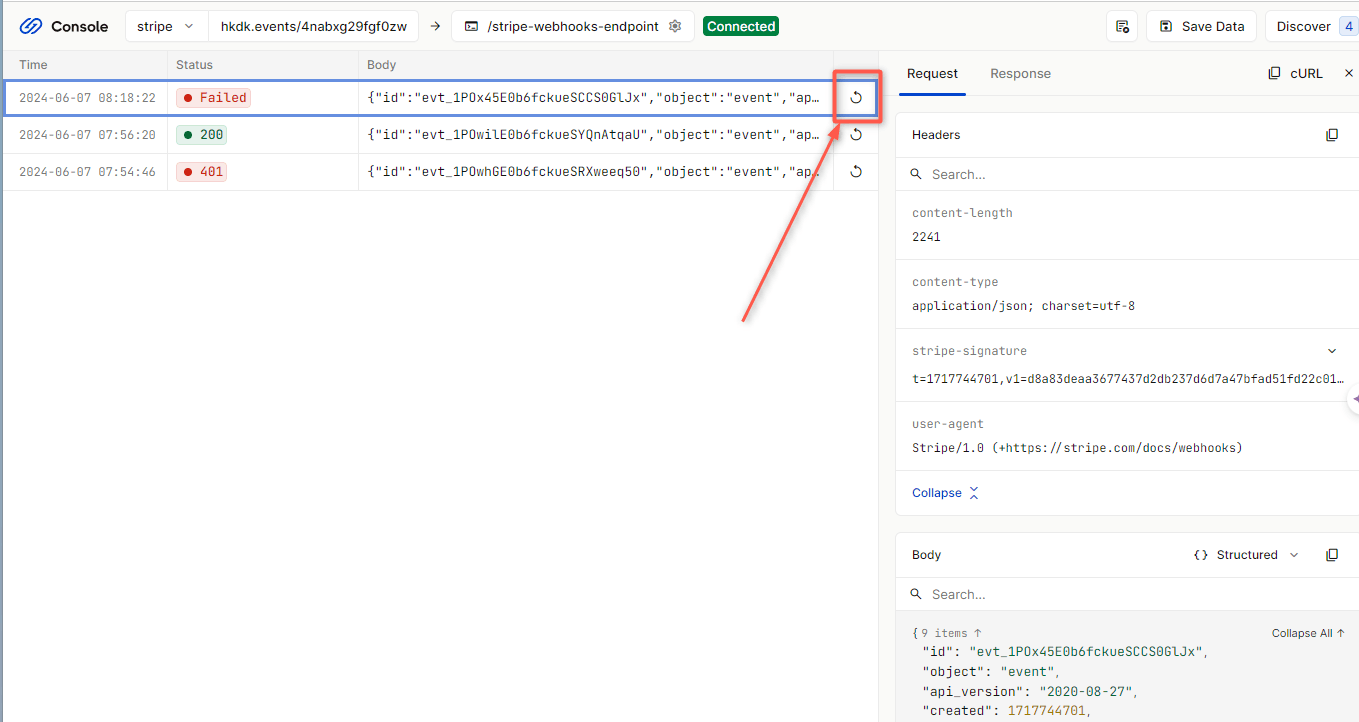The height and width of the screenshot is (722, 1359).
Task: Collapse All body JSON items
Action: (x=1307, y=633)
